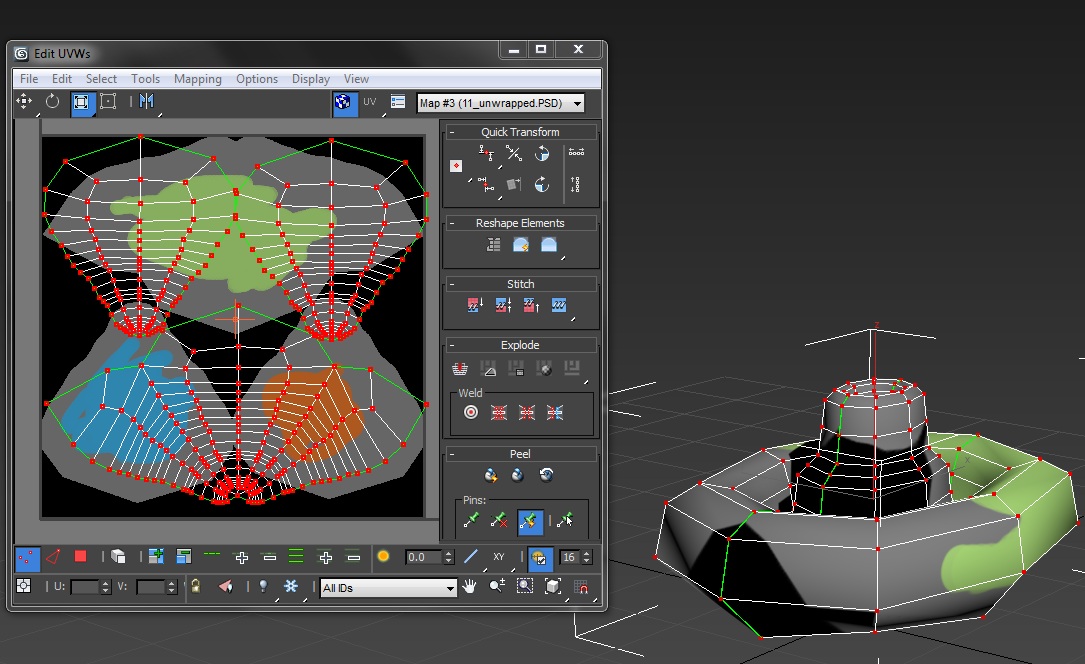The height and width of the screenshot is (664, 1085).
Task: Open the Tools menu
Action: click(x=145, y=79)
